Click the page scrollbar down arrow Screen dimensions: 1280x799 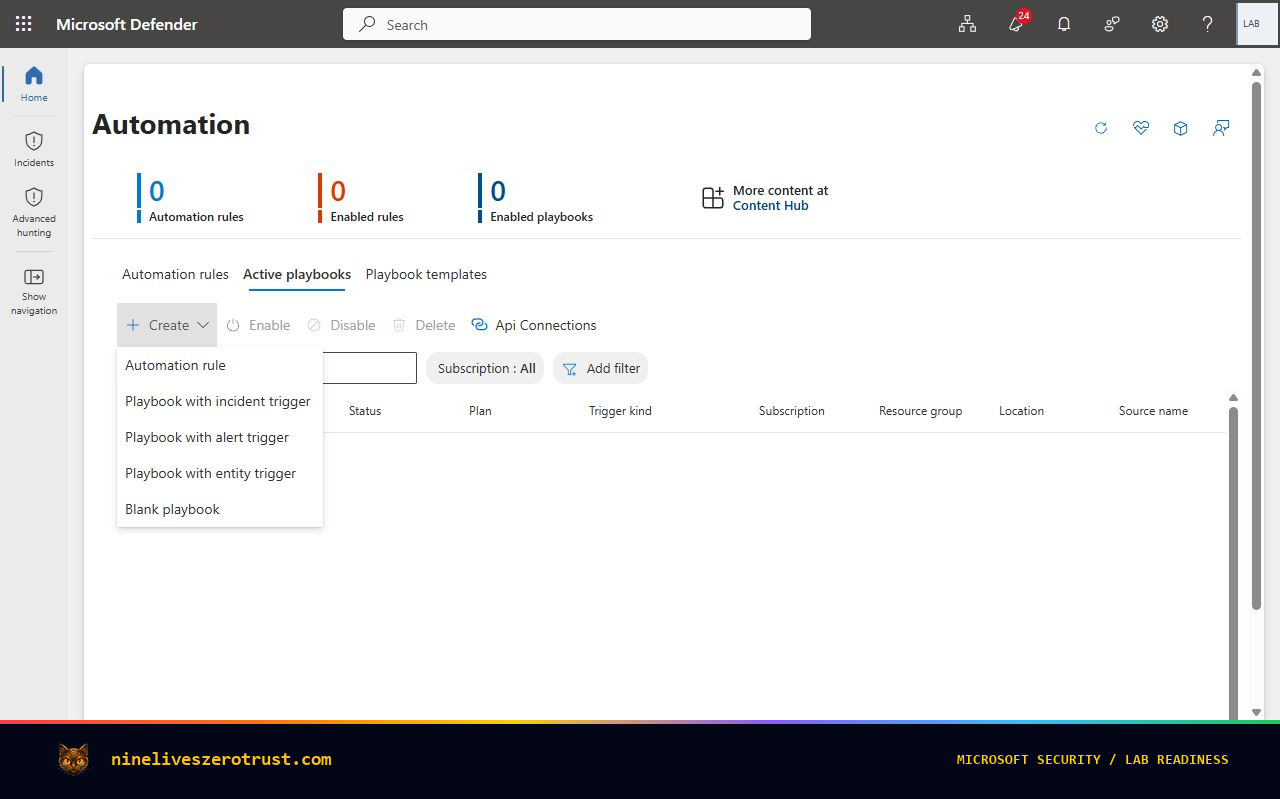coord(1256,712)
